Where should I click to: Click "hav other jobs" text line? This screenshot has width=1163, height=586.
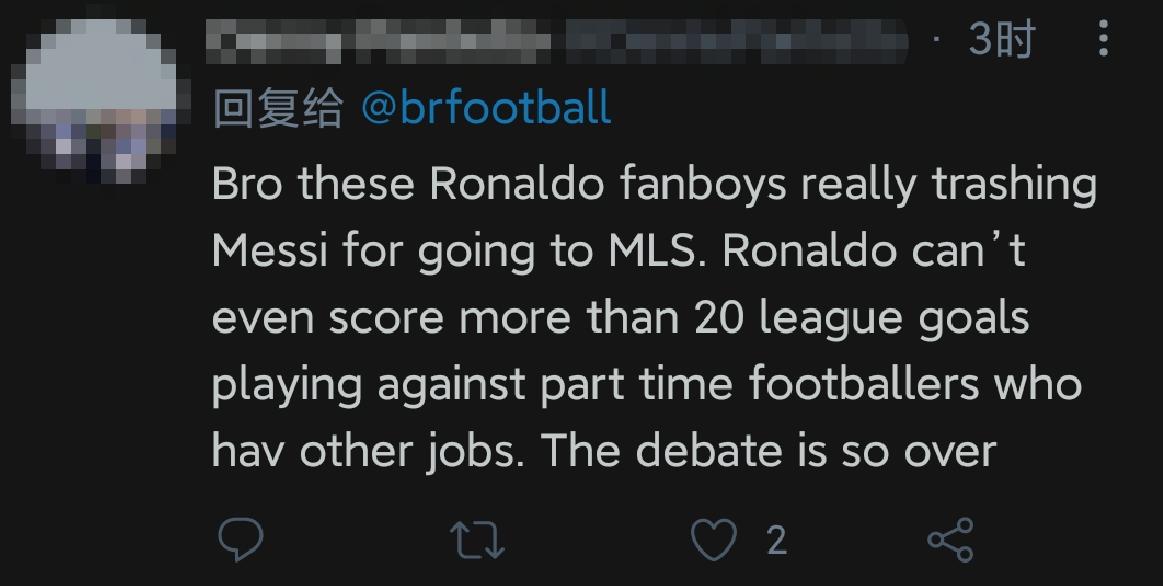click(365, 451)
